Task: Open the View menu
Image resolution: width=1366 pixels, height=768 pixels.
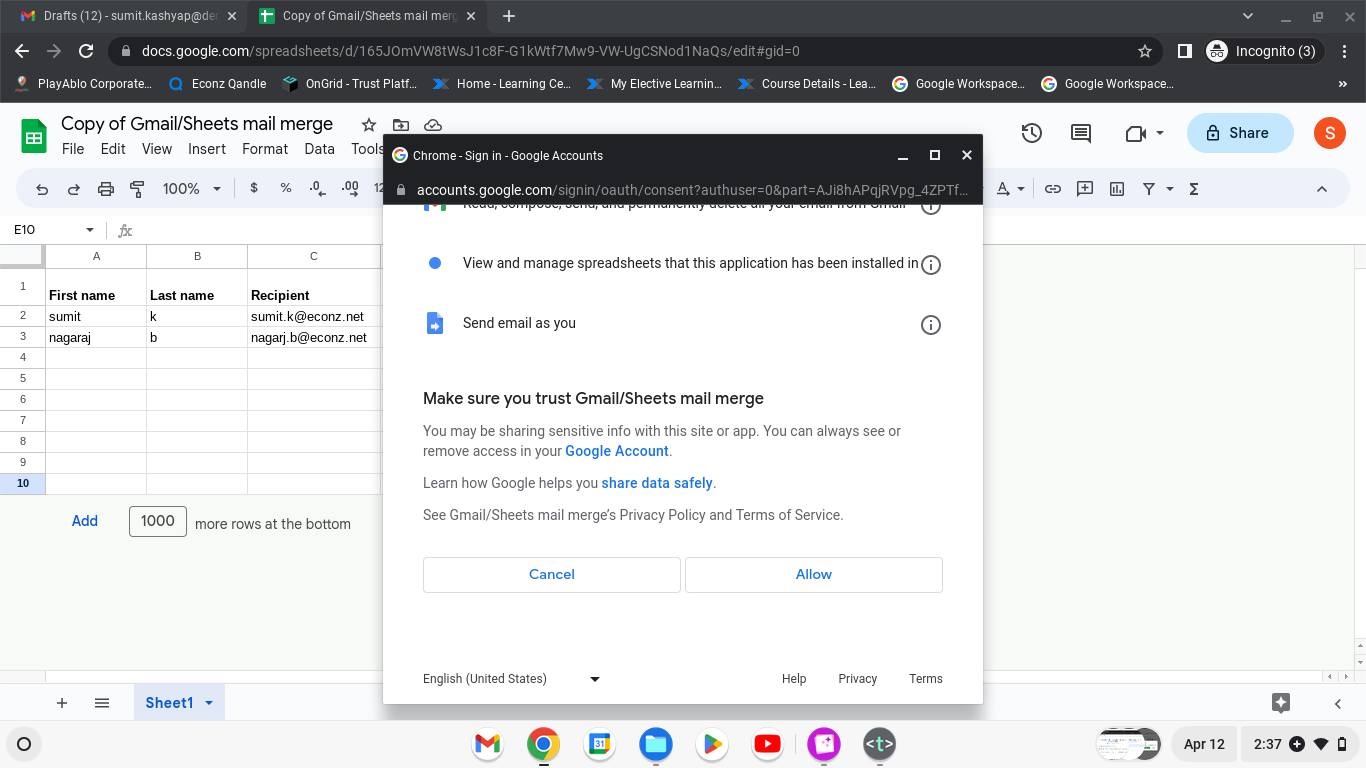Action: (157, 149)
